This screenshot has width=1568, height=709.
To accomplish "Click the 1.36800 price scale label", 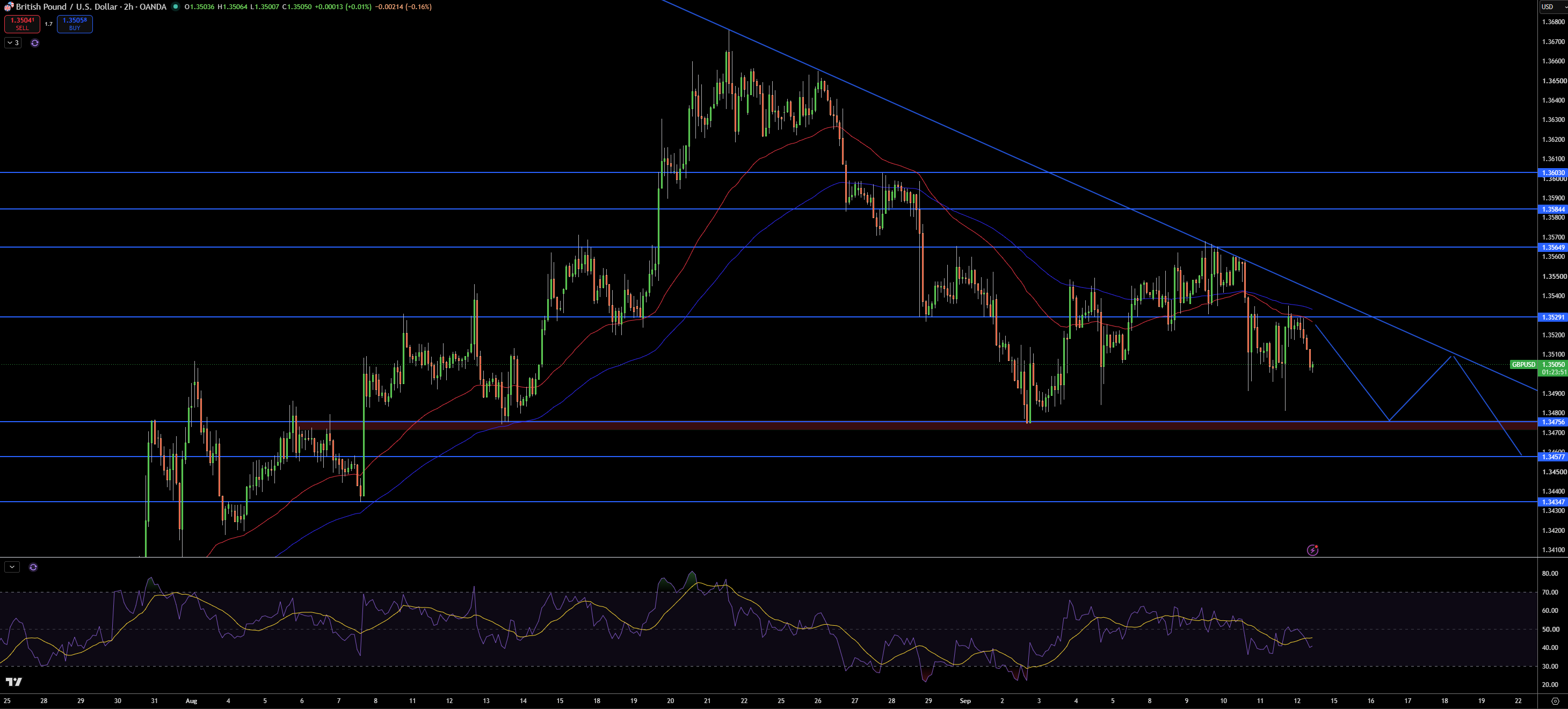I will (1553, 22).
